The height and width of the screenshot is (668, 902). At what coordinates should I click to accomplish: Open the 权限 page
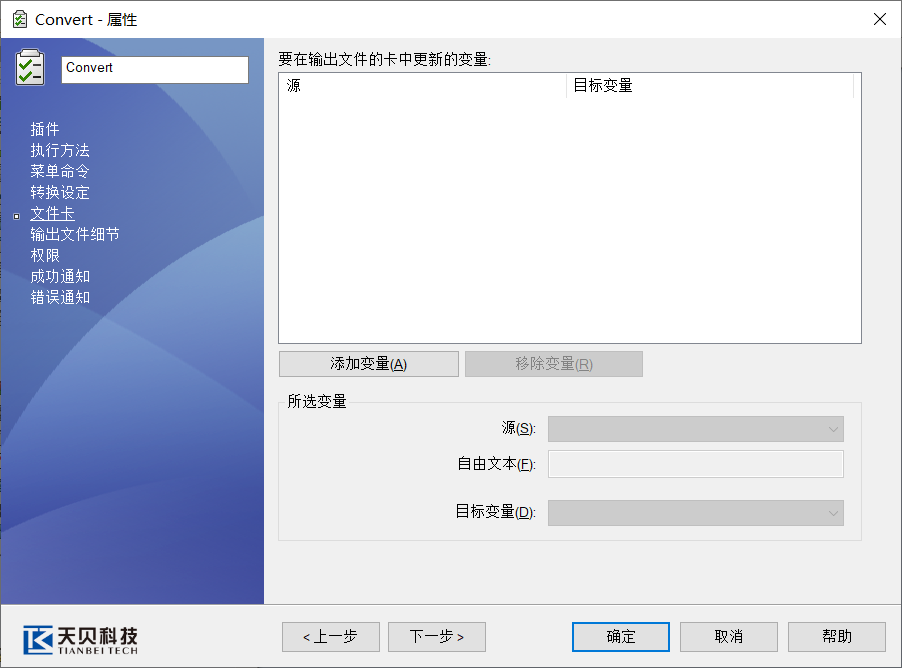[45, 255]
